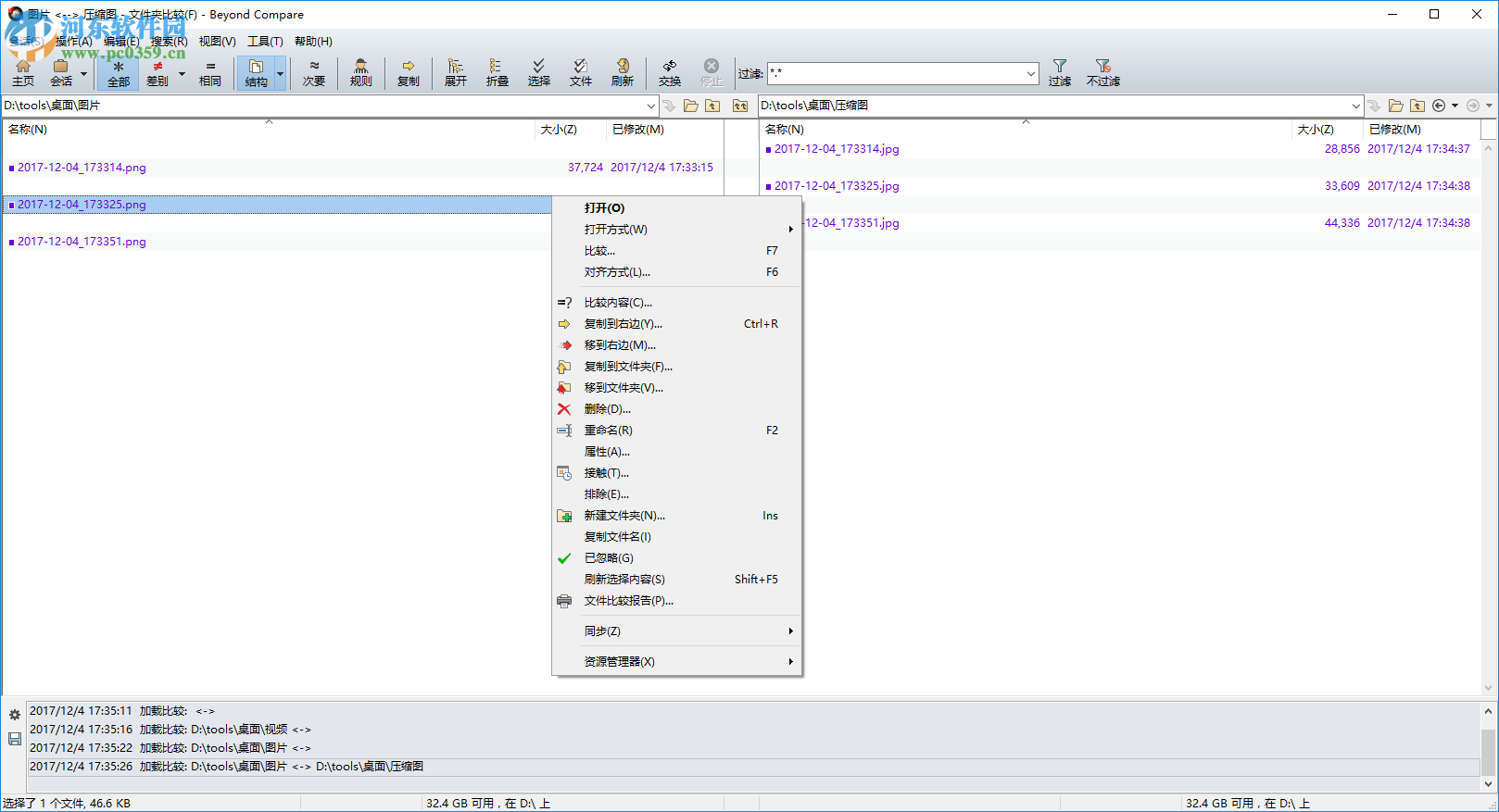
Task: Toggle the 次要 minor differences button
Action: click(x=314, y=72)
